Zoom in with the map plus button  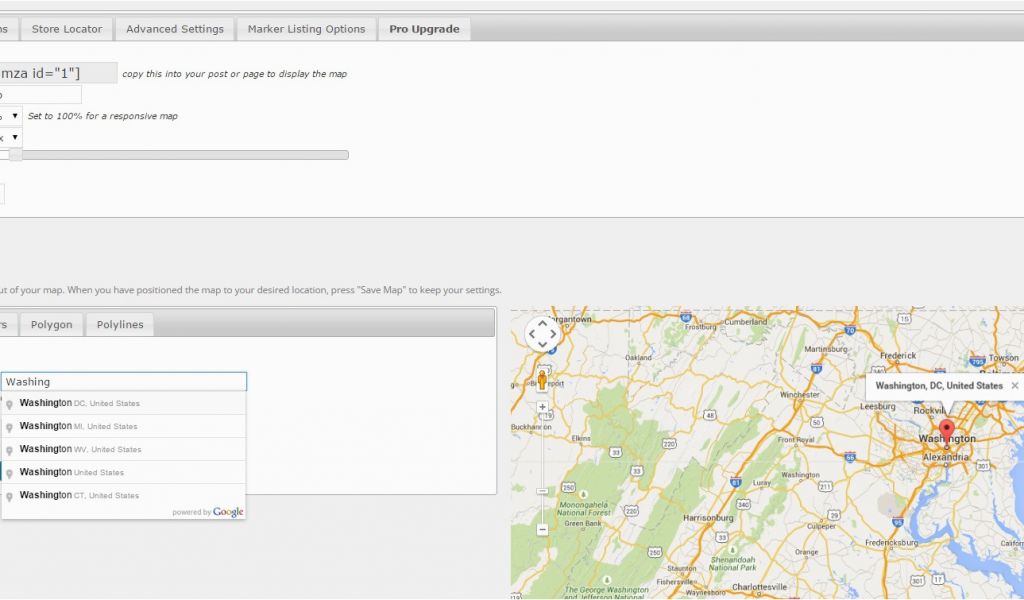pos(542,407)
